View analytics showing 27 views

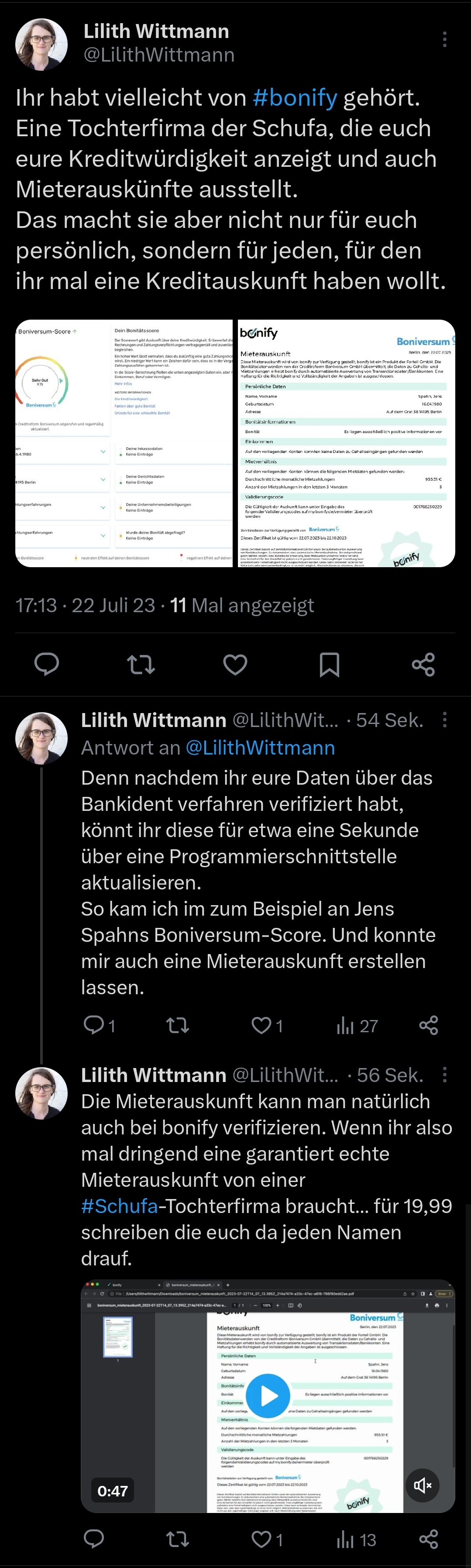tap(357, 1026)
